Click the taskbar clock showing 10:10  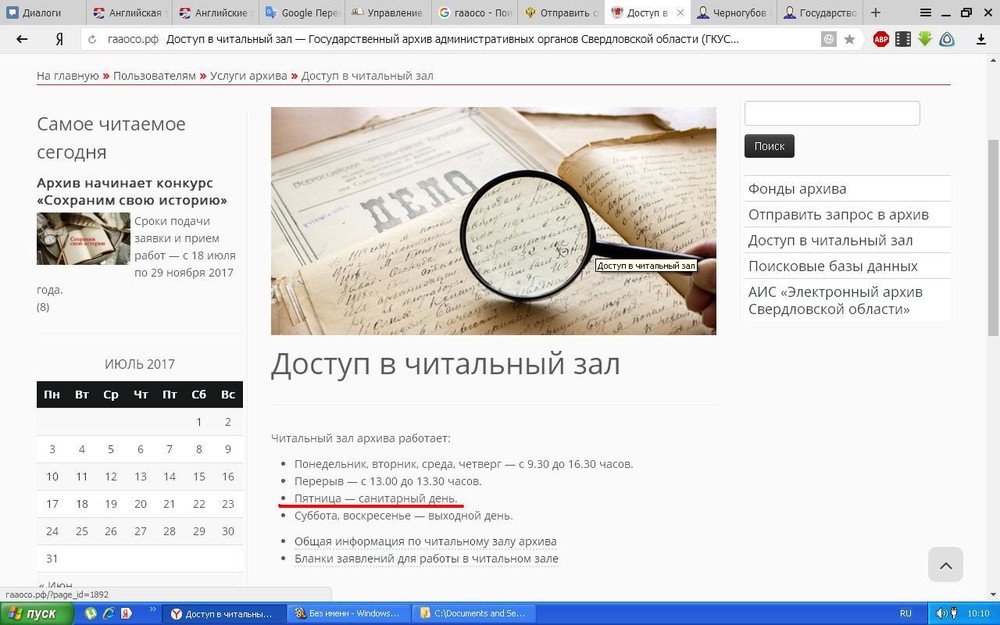point(978,614)
